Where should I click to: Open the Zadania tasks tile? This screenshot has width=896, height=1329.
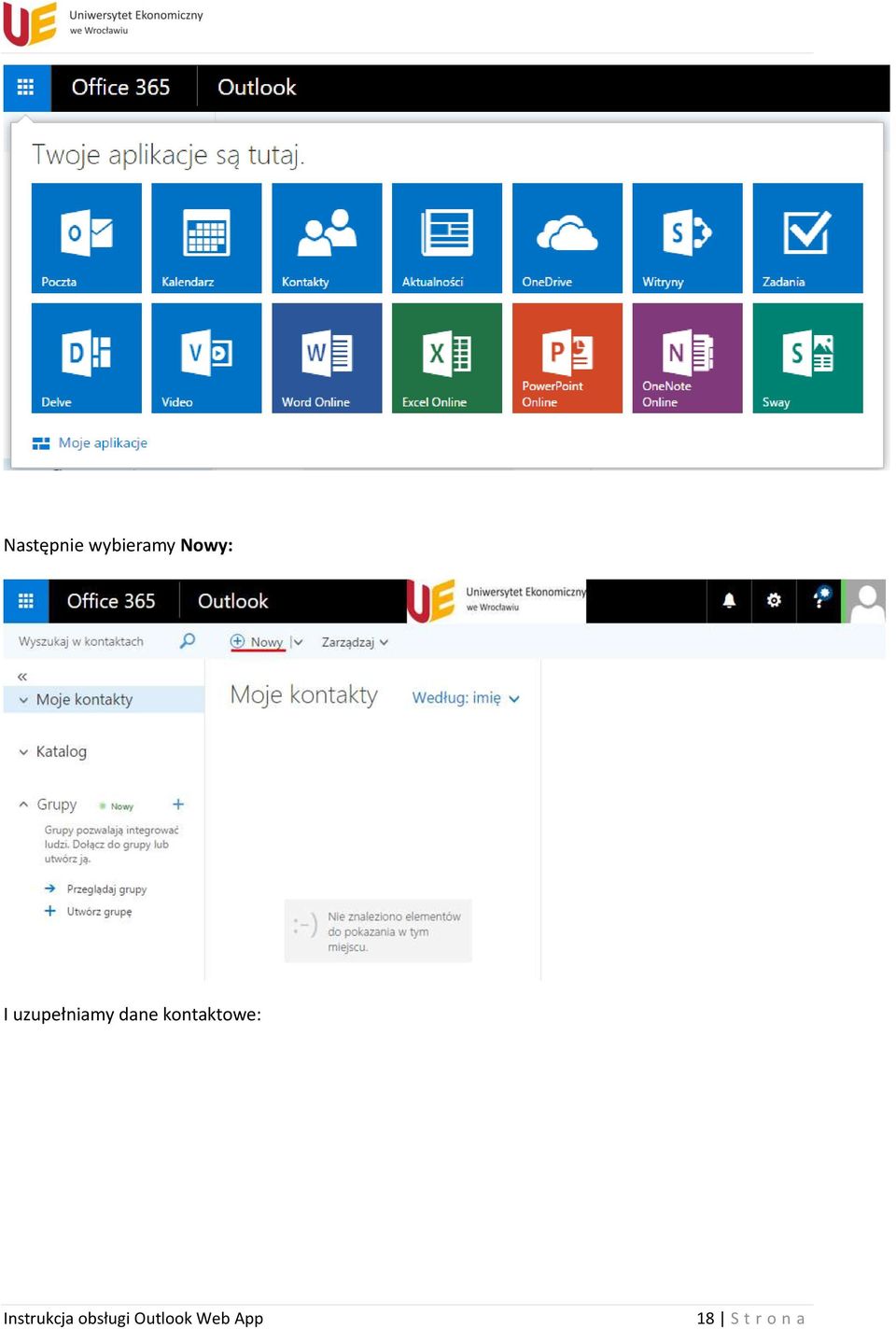(807, 238)
